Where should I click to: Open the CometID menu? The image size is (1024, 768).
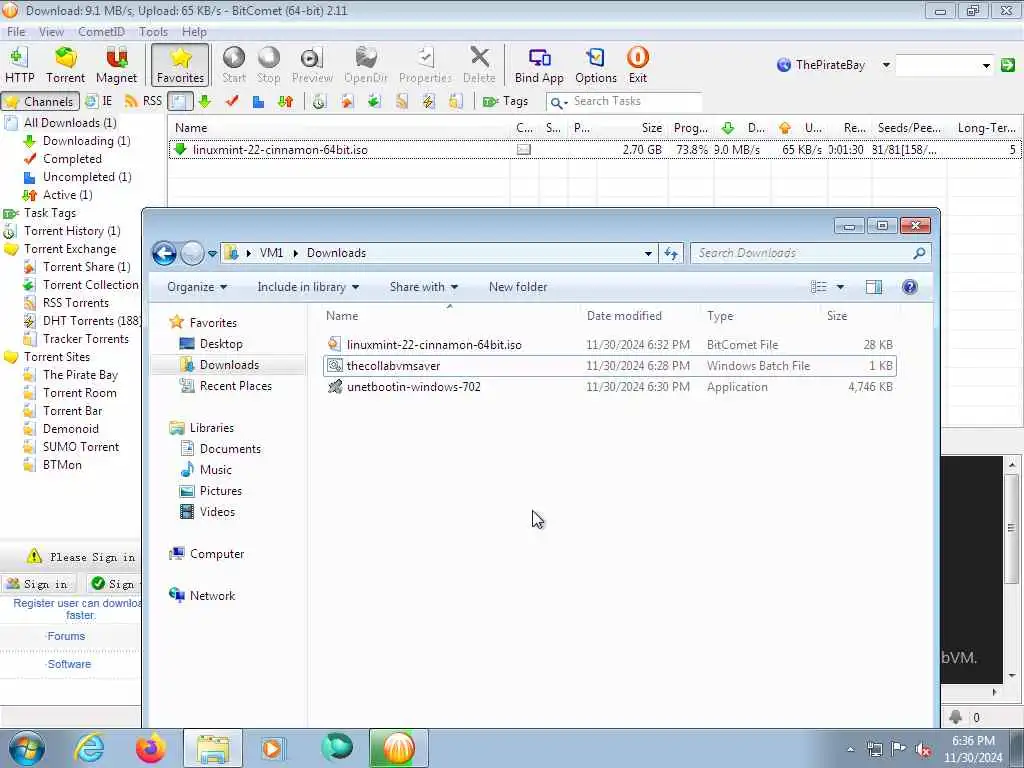point(101,31)
